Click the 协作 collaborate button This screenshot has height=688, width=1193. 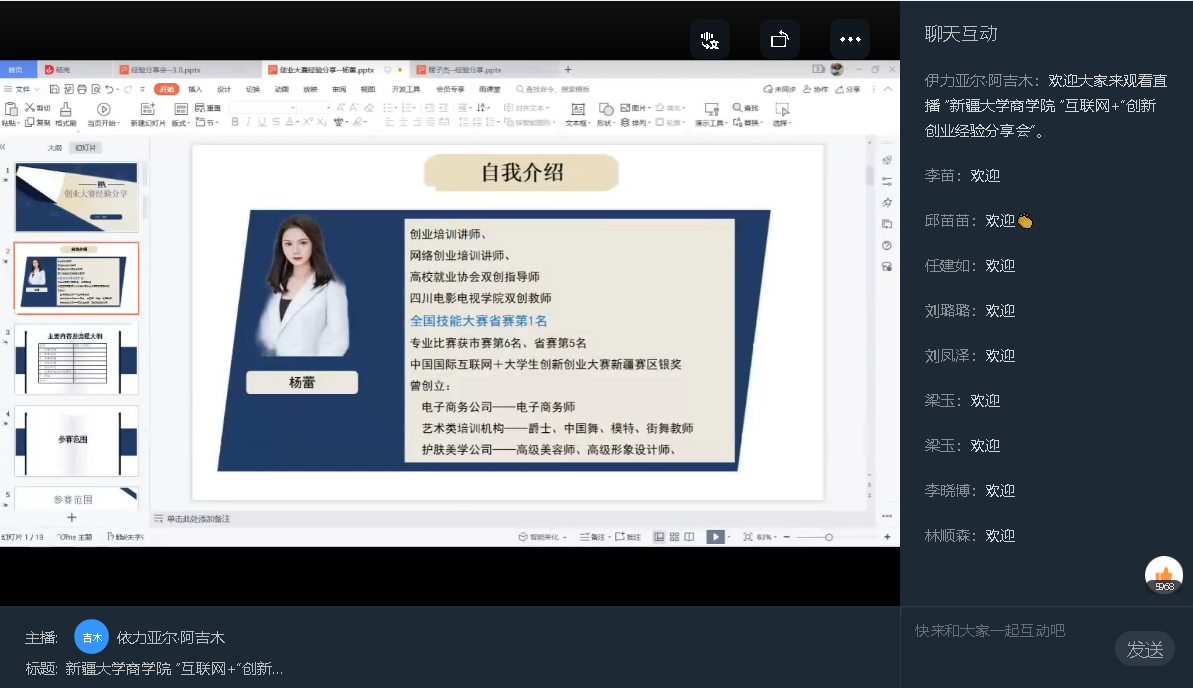(816, 89)
